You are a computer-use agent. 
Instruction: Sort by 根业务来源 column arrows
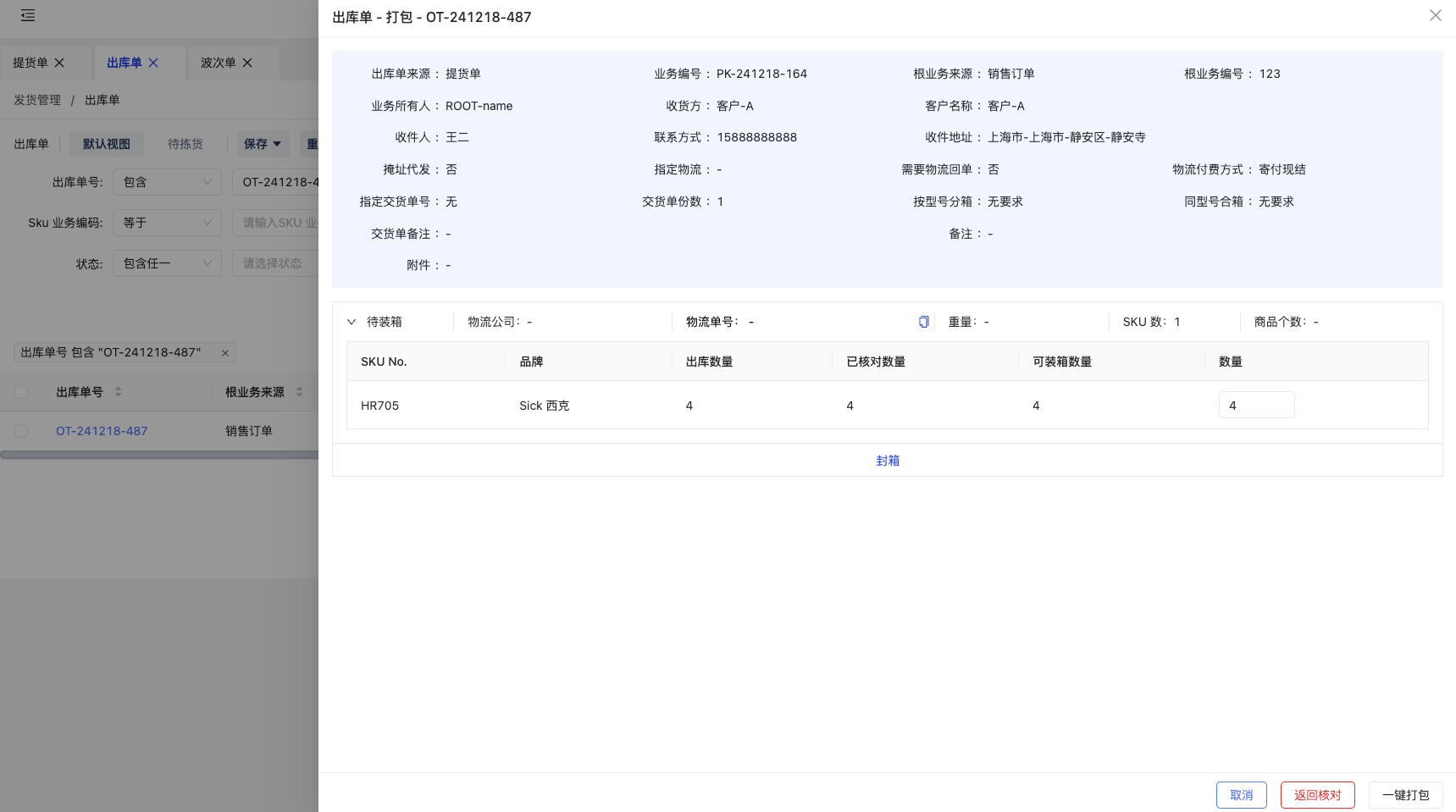(x=299, y=392)
